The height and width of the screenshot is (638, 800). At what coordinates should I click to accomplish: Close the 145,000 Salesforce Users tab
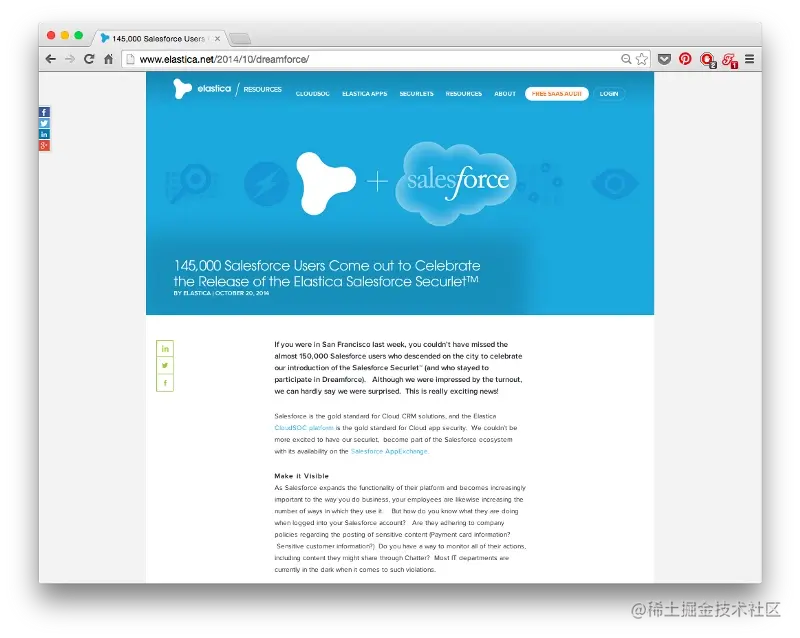pyautogui.click(x=217, y=38)
